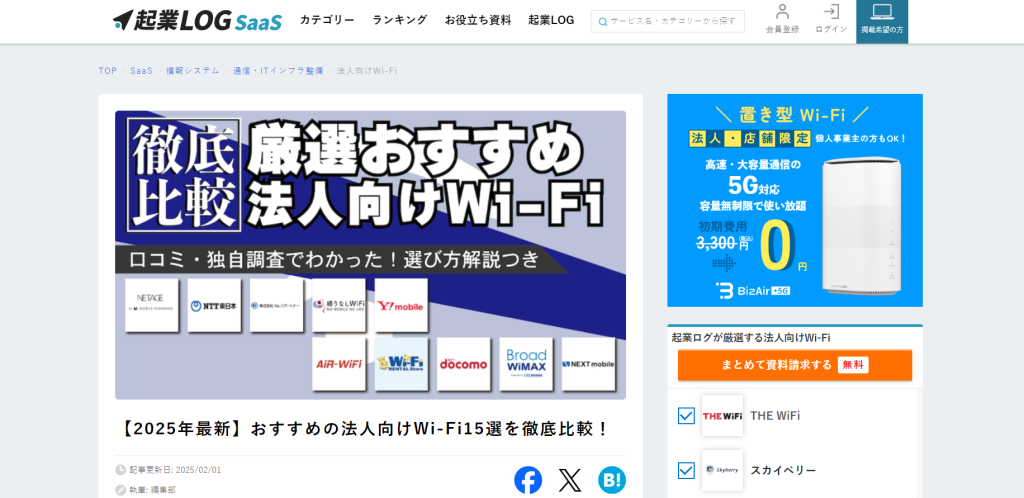
Task: Click the docomo logo tile
Action: point(464,364)
